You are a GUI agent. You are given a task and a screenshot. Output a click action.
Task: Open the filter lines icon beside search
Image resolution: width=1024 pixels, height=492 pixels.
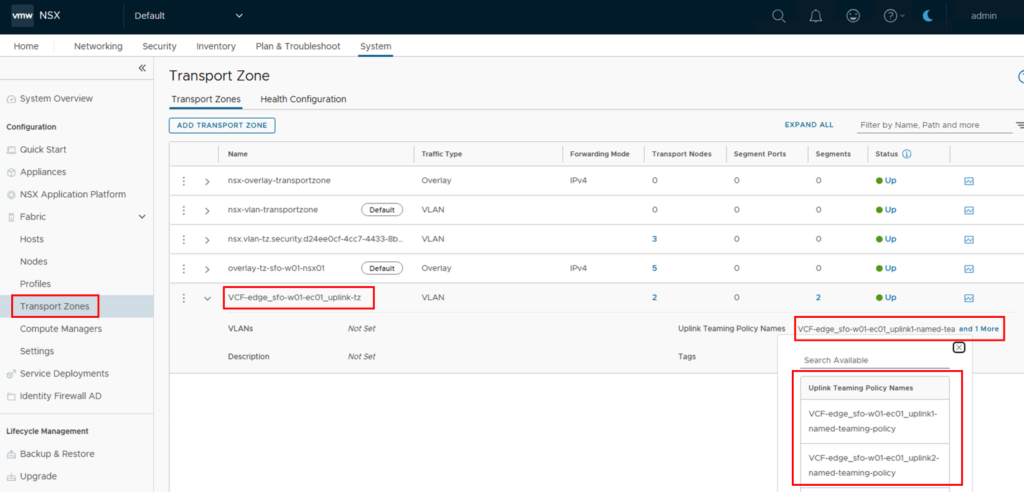(x=1019, y=125)
